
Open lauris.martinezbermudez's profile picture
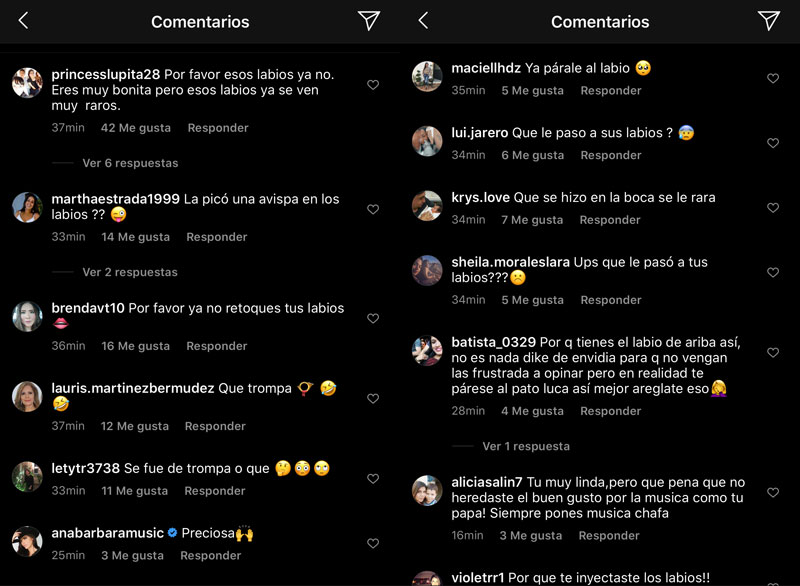pyautogui.click(x=27, y=396)
